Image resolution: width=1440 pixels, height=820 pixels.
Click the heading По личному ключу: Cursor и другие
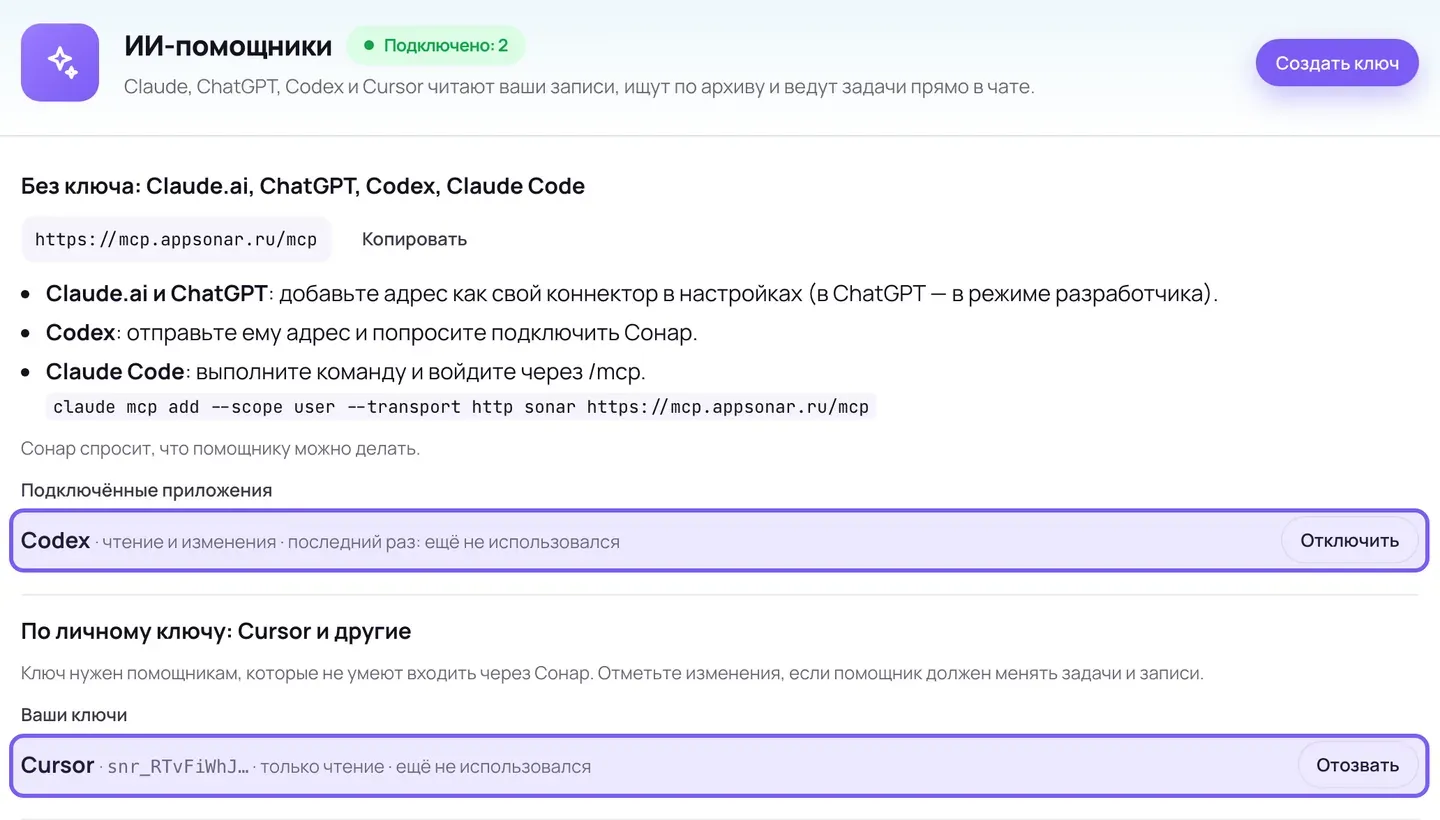[216, 632]
